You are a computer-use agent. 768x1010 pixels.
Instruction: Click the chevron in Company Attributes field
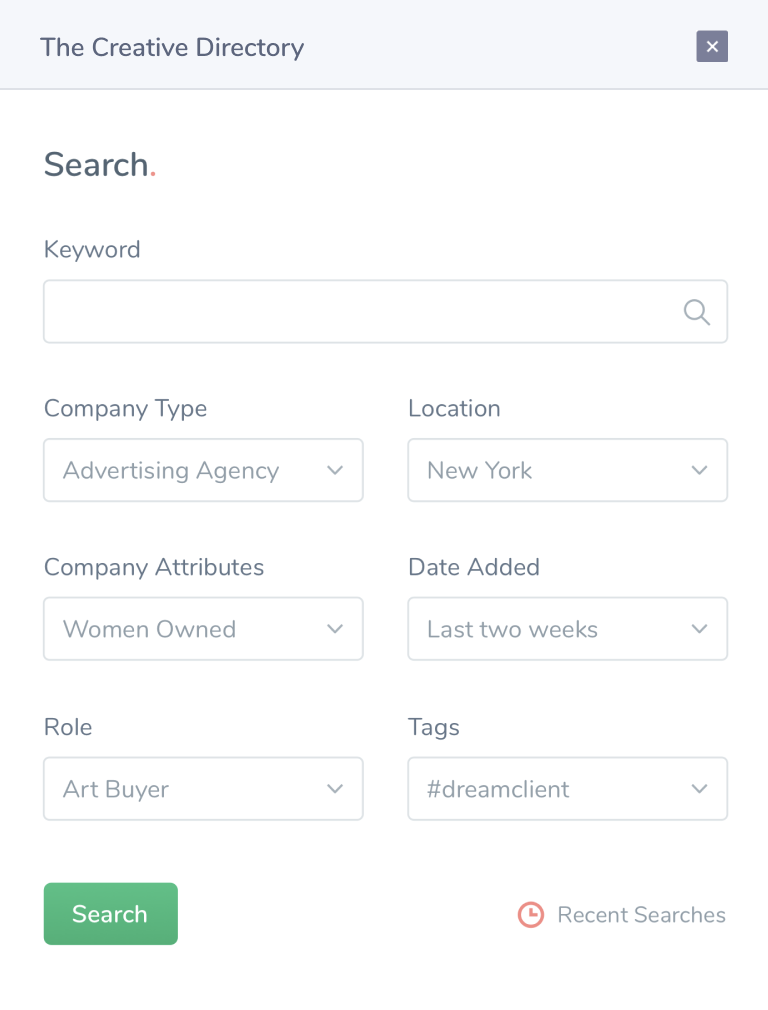point(335,629)
